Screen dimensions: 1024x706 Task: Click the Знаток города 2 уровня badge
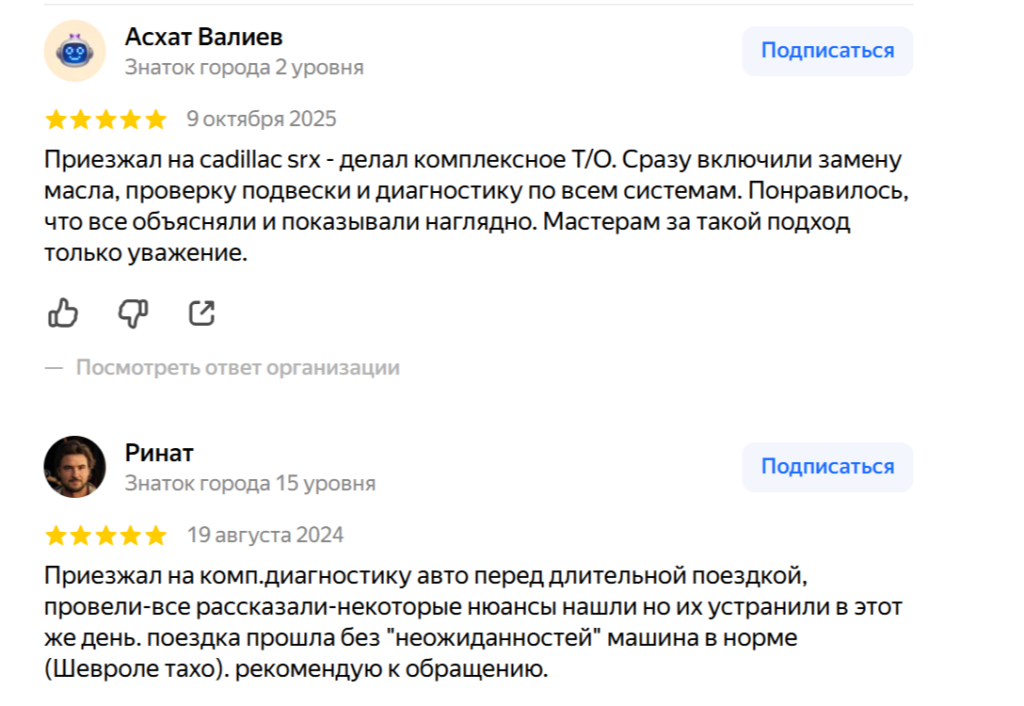tap(244, 68)
